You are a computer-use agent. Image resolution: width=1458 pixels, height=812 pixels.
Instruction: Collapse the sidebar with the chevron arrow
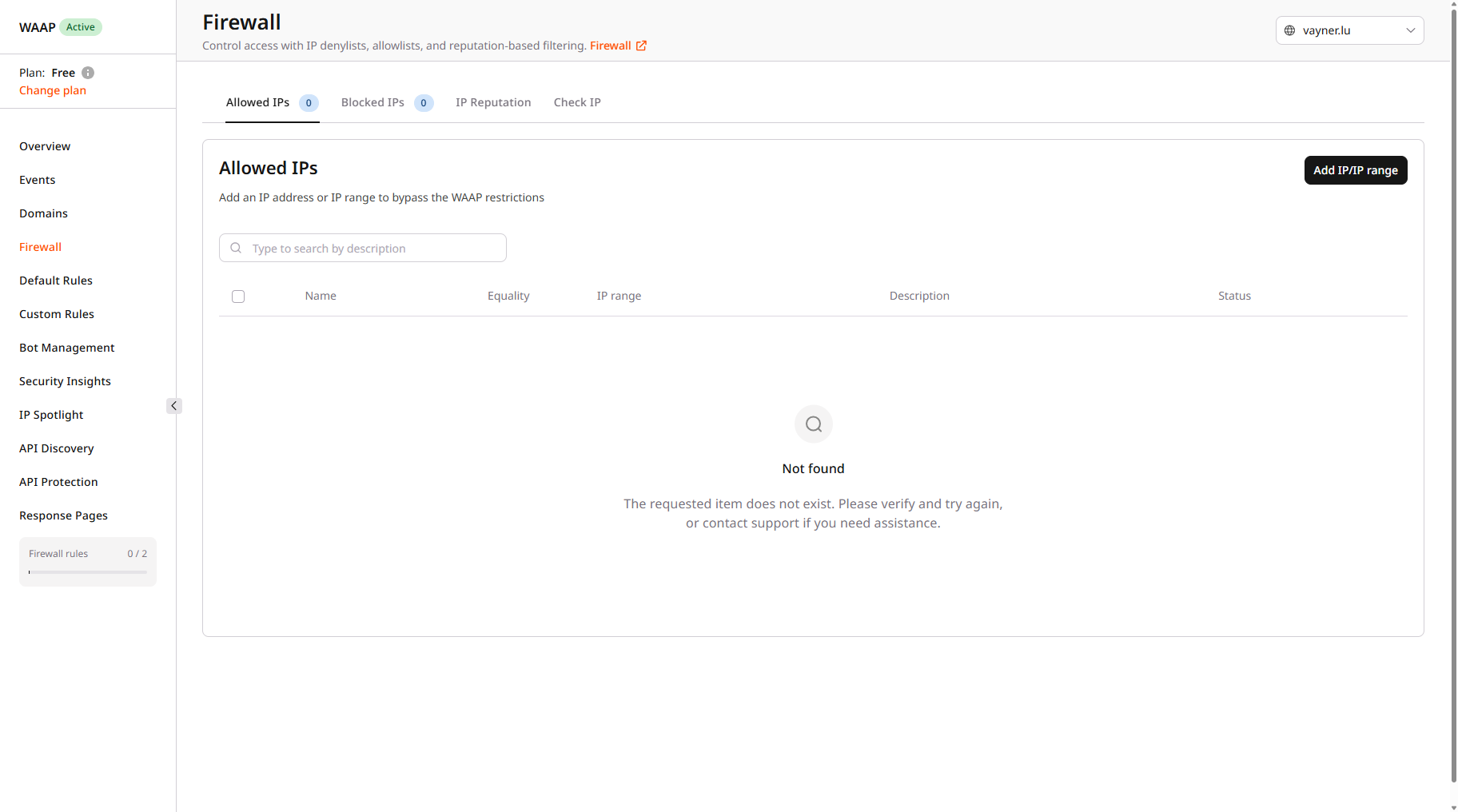pyautogui.click(x=174, y=406)
